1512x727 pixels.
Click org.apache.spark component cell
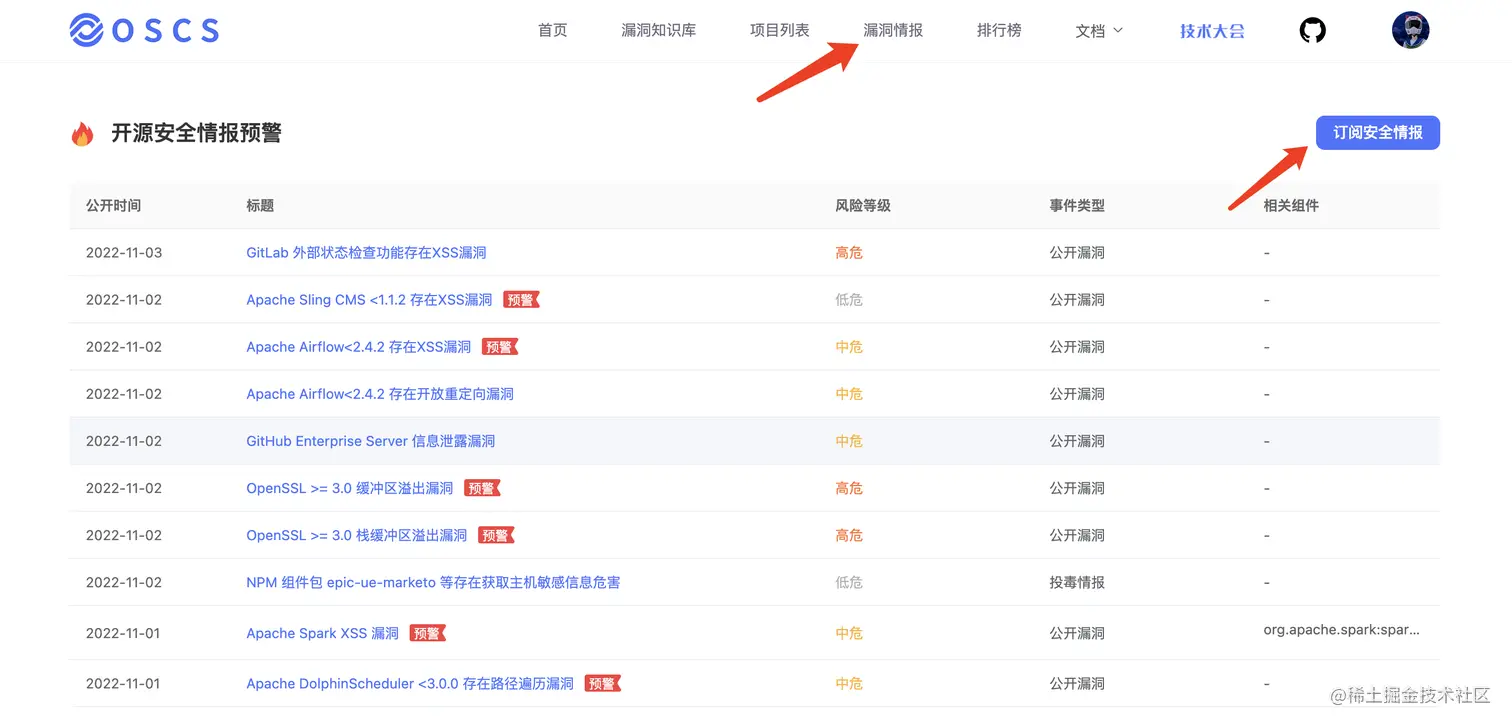(x=1342, y=630)
